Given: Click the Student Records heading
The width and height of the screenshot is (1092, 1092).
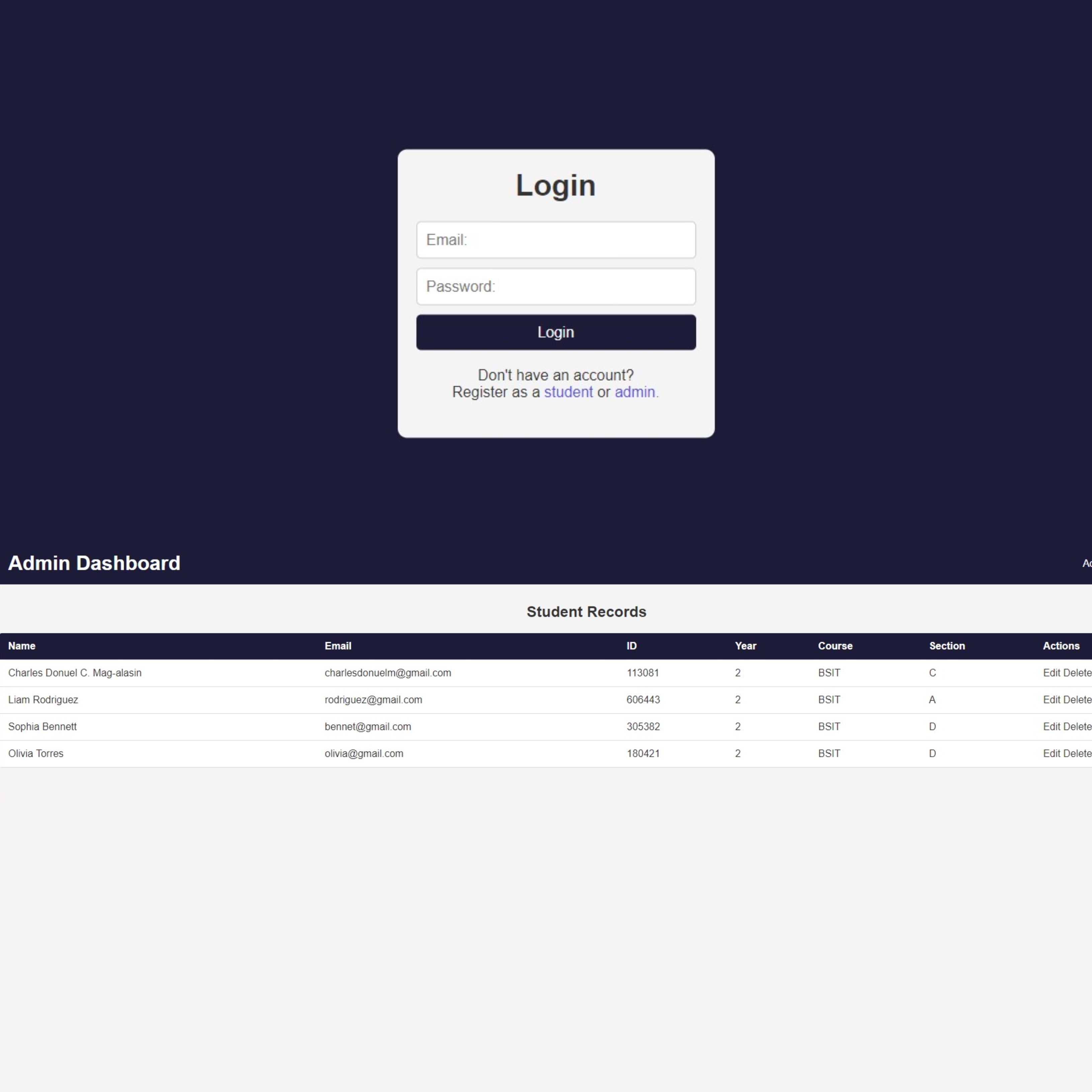Looking at the screenshot, I should coord(586,612).
